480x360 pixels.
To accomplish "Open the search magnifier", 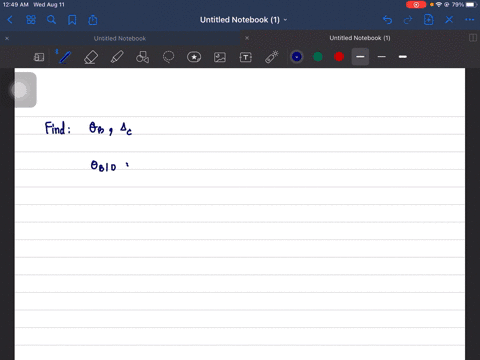I will [x=51, y=20].
